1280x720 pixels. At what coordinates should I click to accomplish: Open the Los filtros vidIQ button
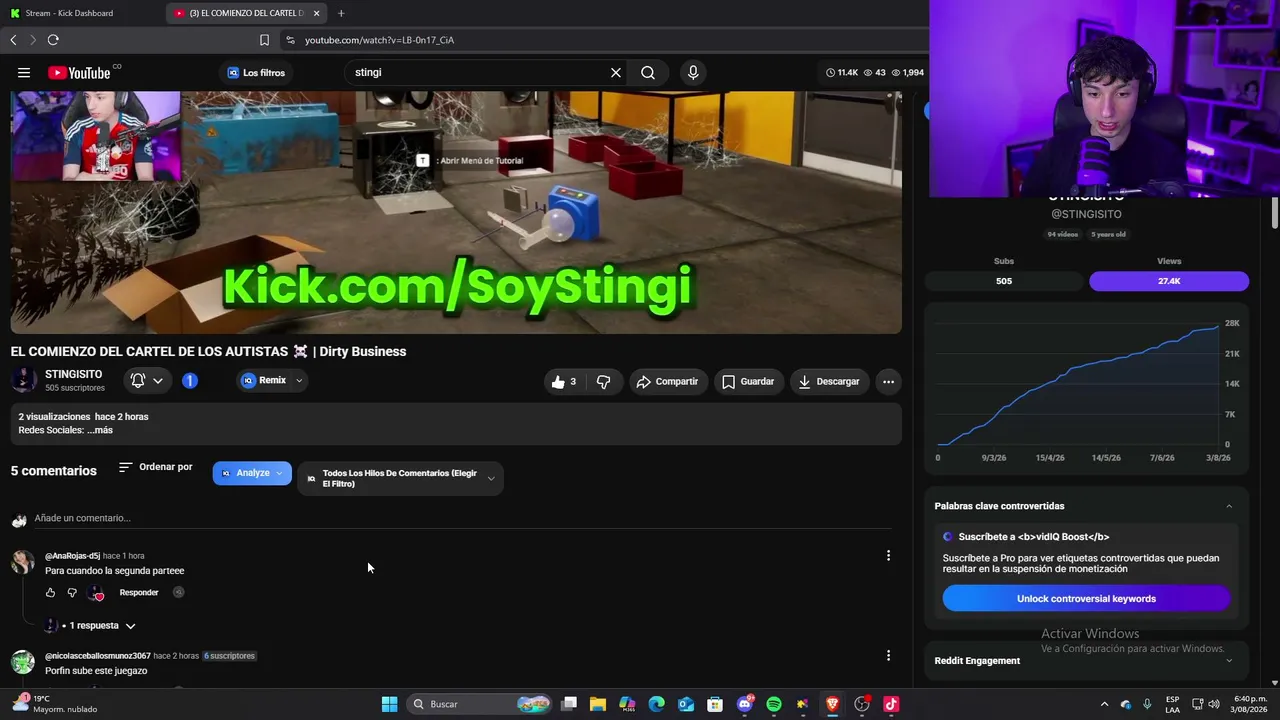coord(256,72)
